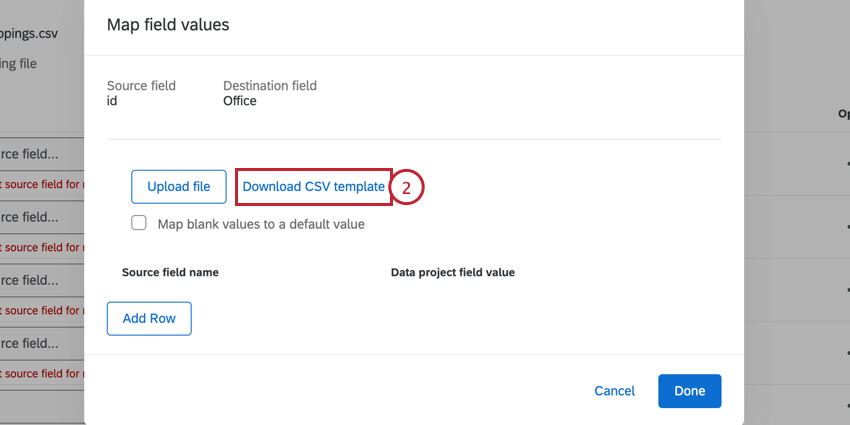The width and height of the screenshot is (850, 425).
Task: Click the Office destination field value
Action: (240, 101)
